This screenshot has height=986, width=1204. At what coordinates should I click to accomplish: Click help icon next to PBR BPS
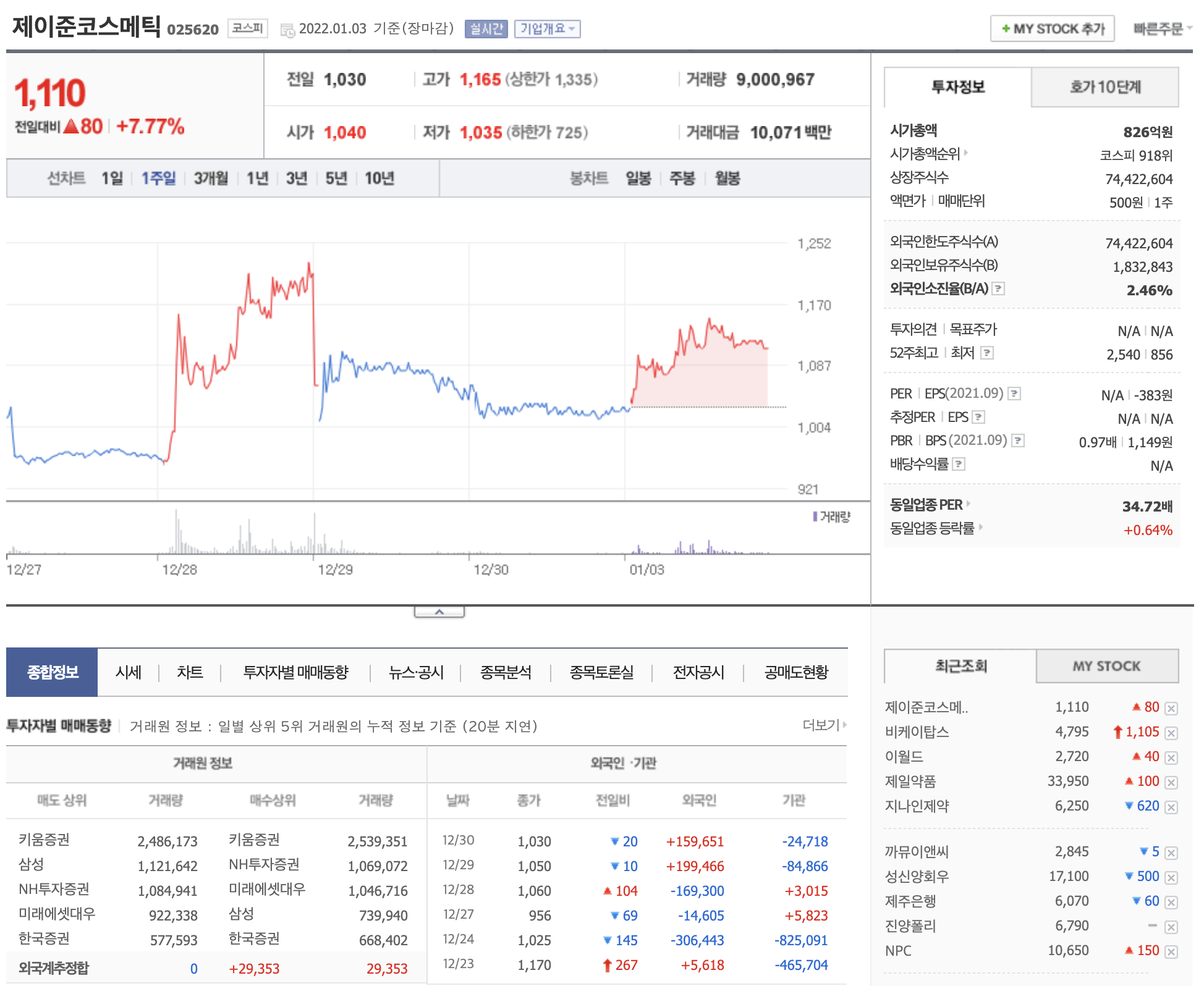tap(1018, 440)
